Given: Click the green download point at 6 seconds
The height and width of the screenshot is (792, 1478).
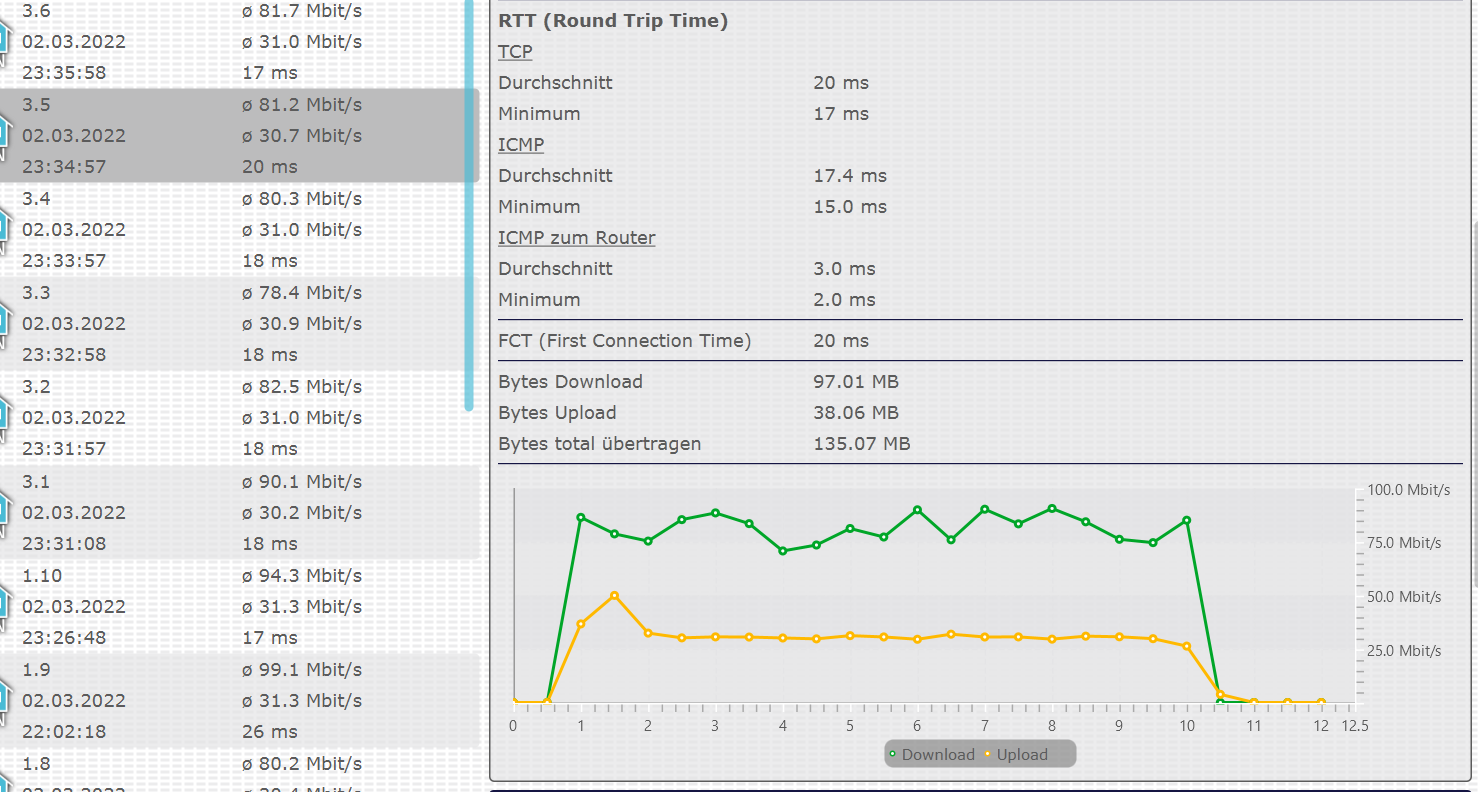Looking at the screenshot, I should pos(917,510).
